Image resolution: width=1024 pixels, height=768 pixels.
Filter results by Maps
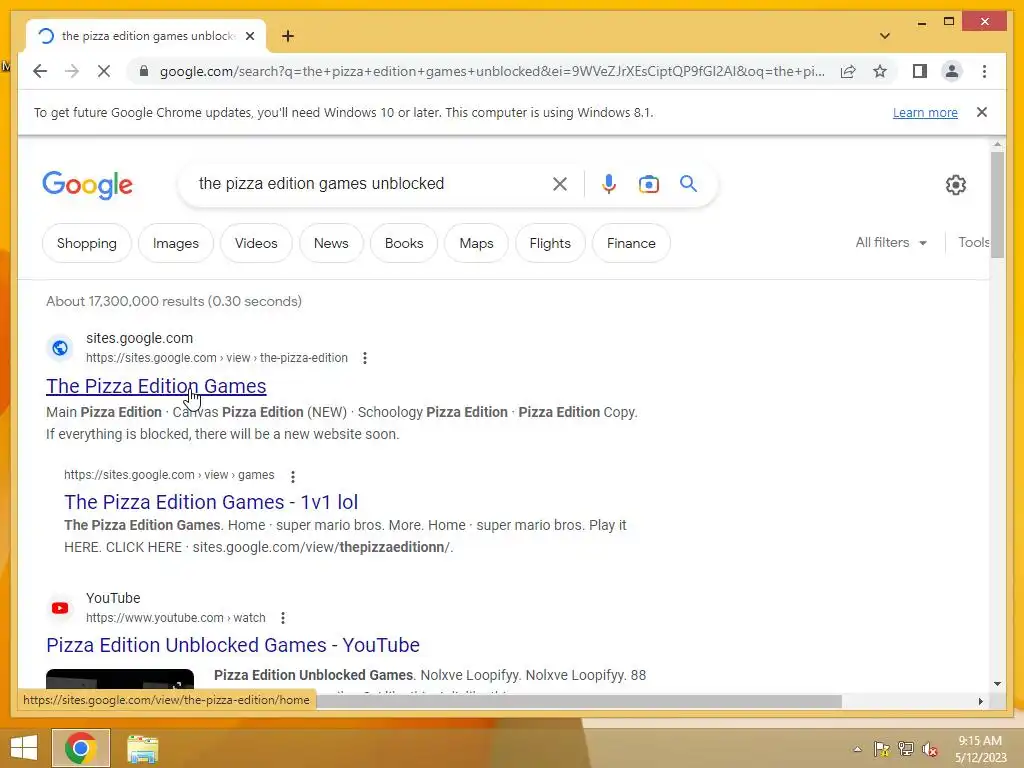tap(476, 243)
